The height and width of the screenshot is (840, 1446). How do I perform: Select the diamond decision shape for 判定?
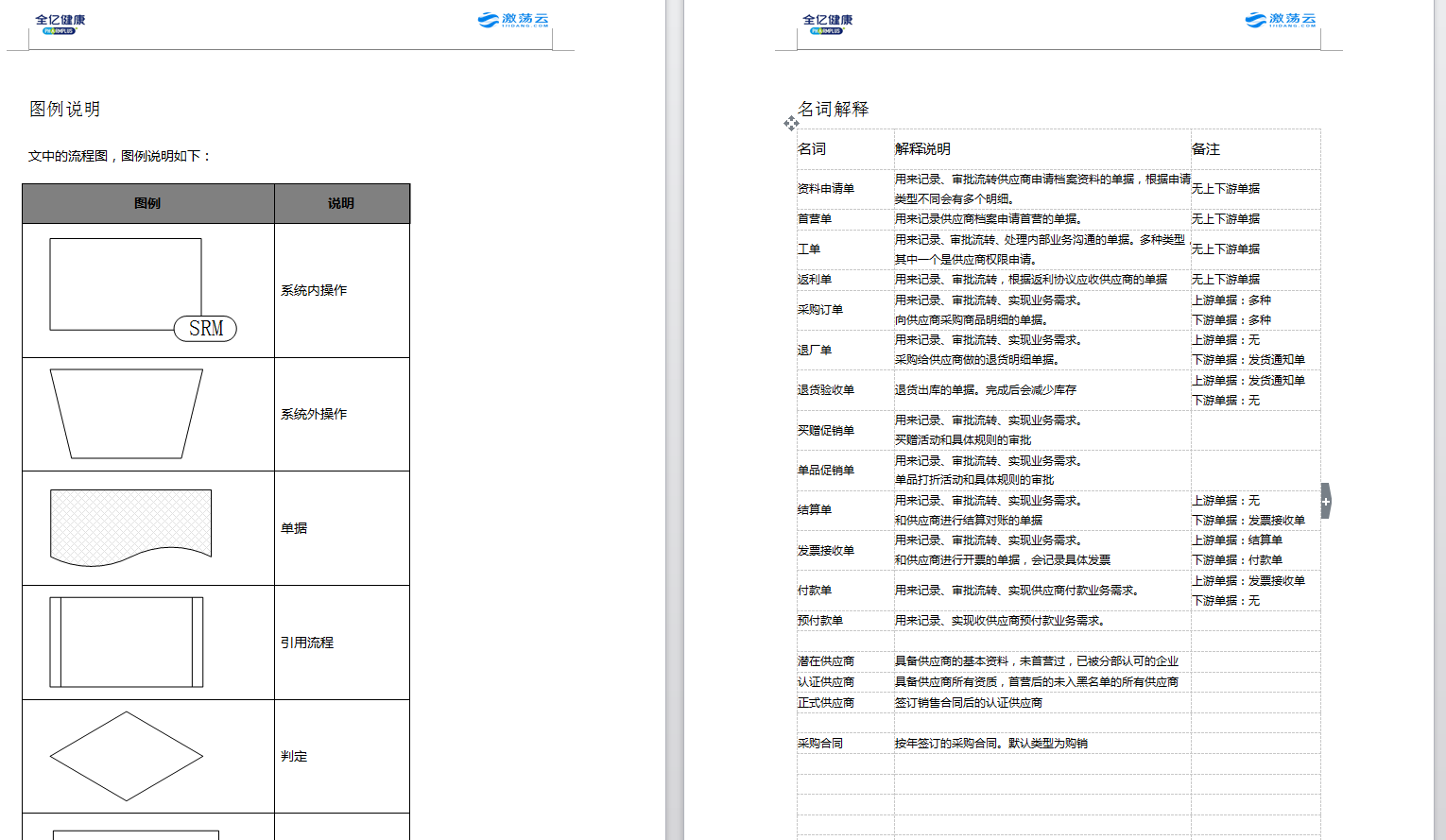point(127,756)
